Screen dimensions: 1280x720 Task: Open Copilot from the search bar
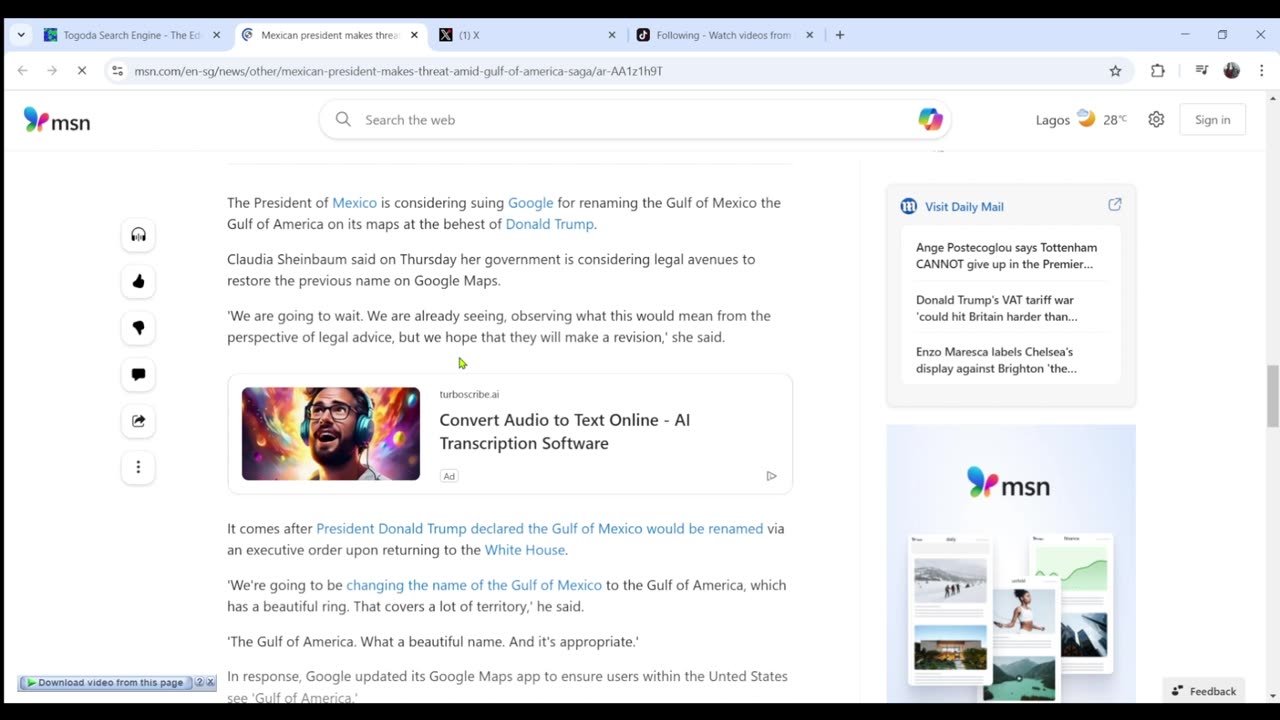tap(930, 120)
